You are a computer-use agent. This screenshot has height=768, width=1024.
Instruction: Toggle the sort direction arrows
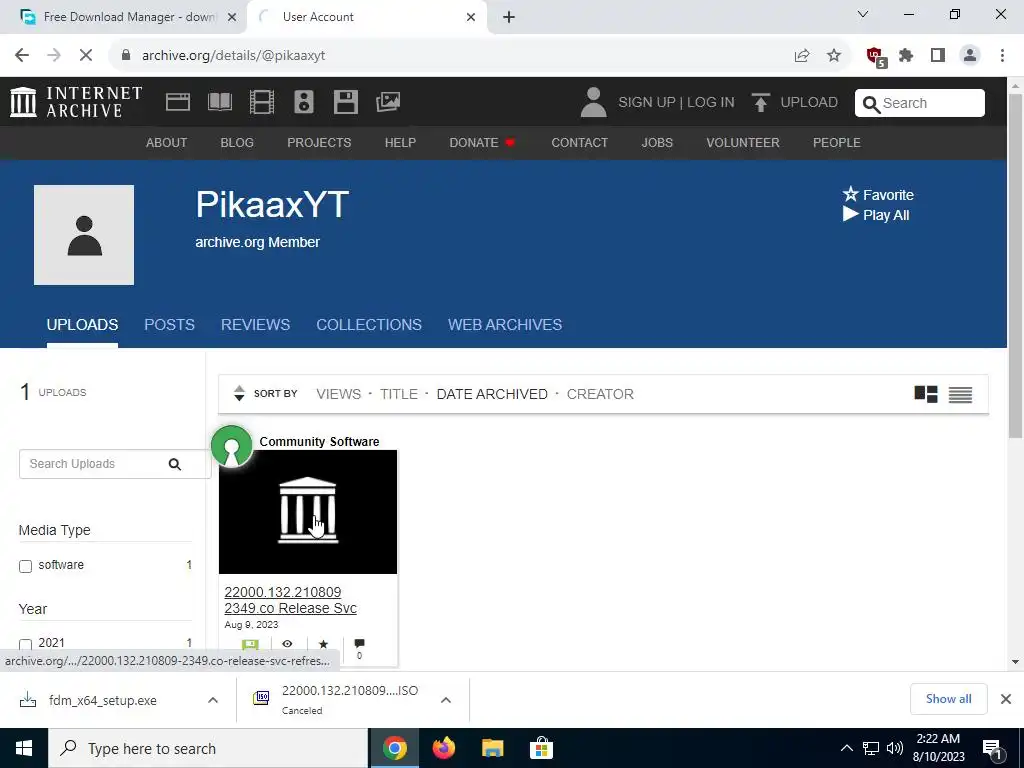click(239, 393)
